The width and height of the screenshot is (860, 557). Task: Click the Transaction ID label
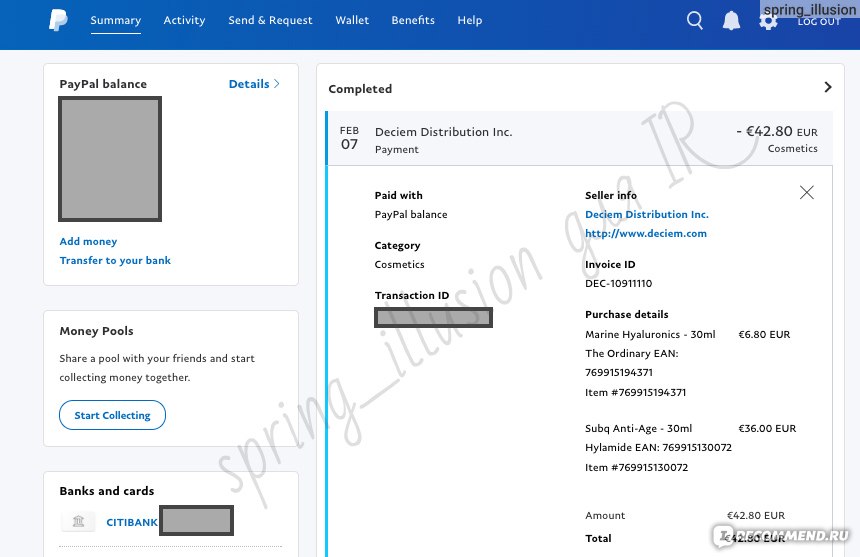[x=412, y=295]
